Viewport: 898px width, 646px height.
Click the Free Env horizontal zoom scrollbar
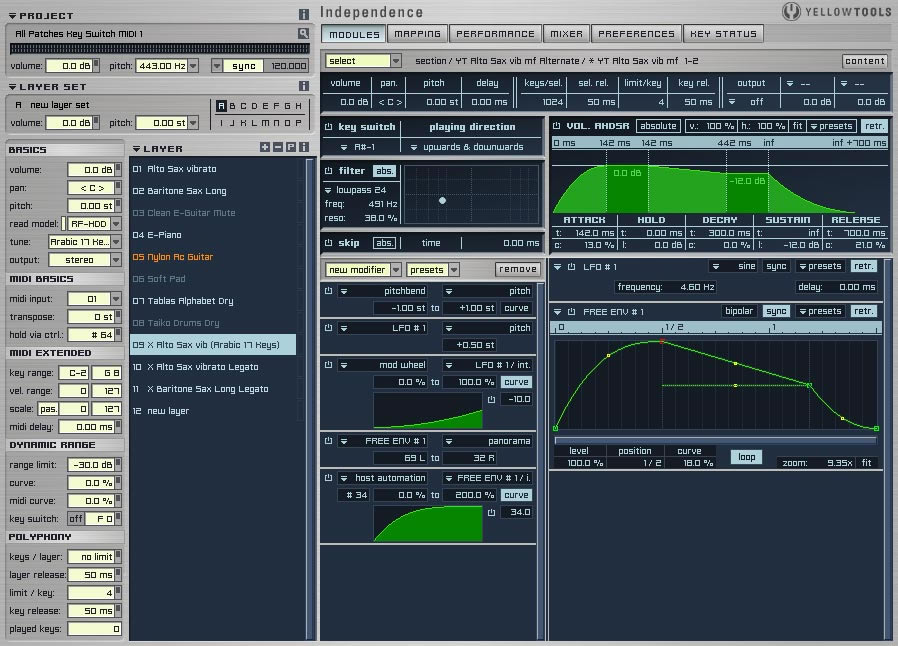click(x=715, y=440)
